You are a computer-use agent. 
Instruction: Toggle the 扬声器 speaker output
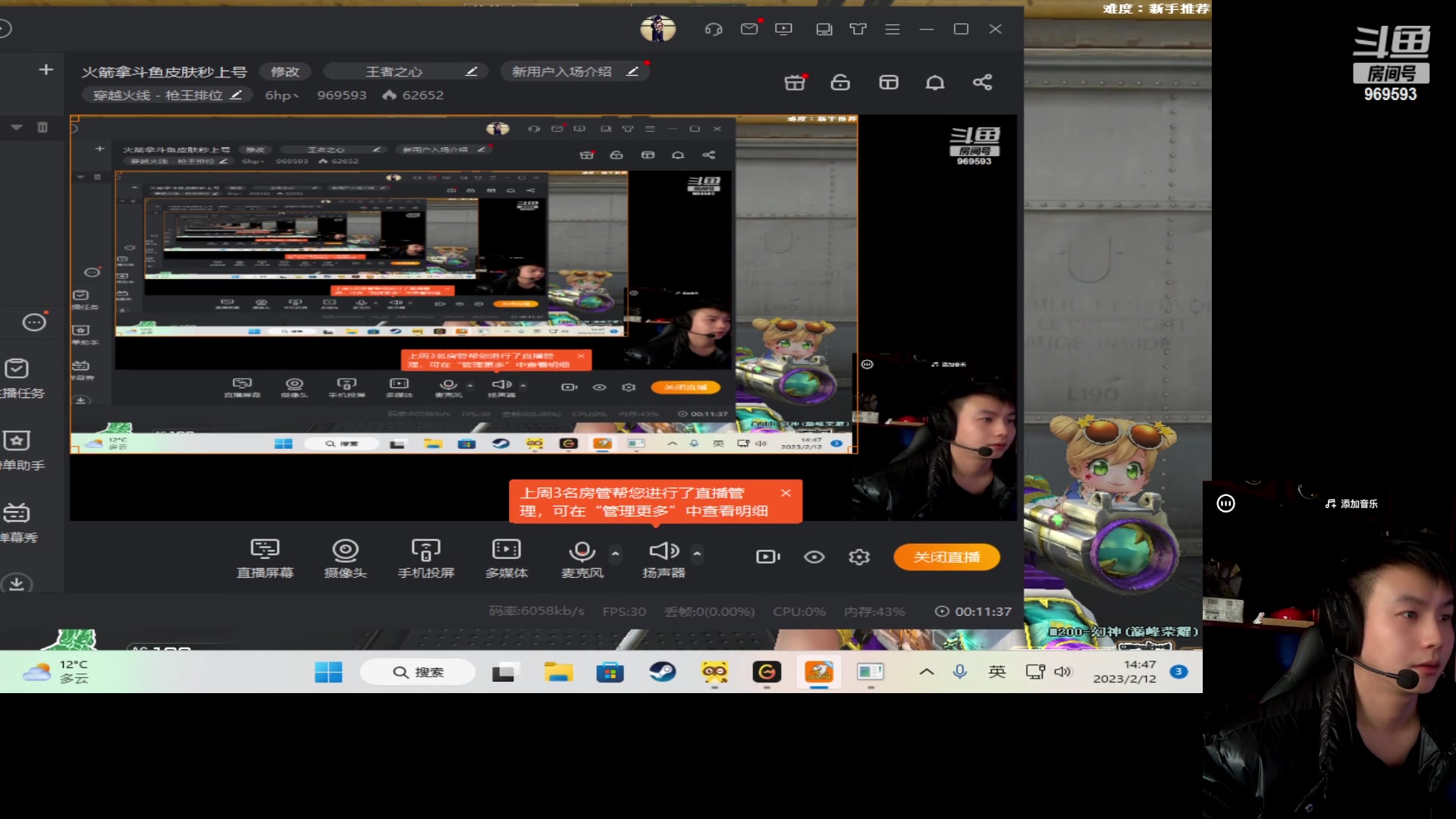tap(664, 558)
